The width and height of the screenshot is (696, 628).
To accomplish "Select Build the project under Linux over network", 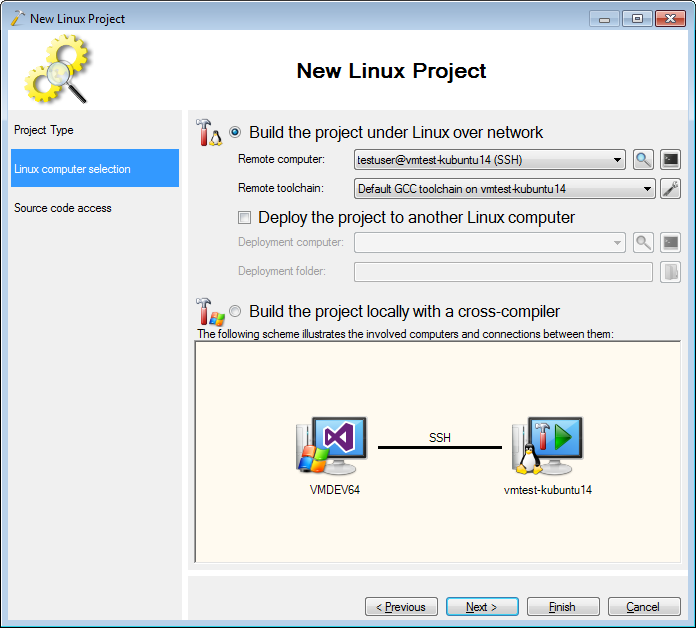I will pos(235,132).
